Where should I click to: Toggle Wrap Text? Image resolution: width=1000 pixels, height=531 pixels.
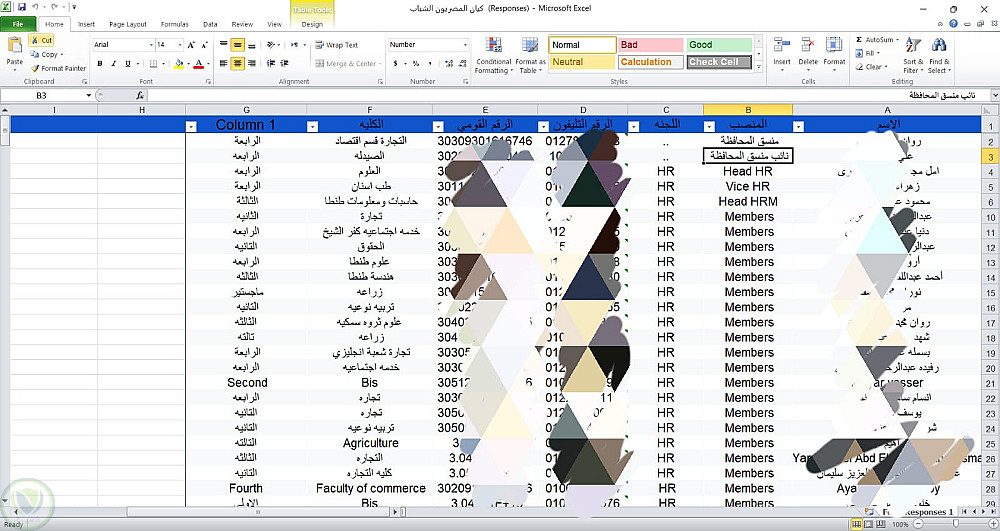click(337, 45)
